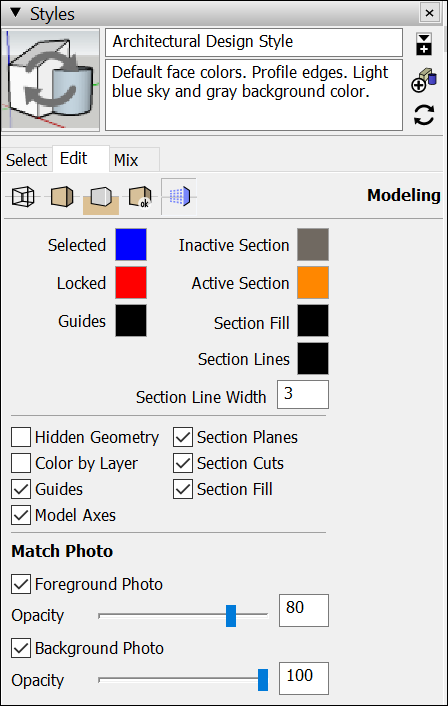The image size is (448, 706).
Task: Click the Active Section orange swatch
Action: 313,283
